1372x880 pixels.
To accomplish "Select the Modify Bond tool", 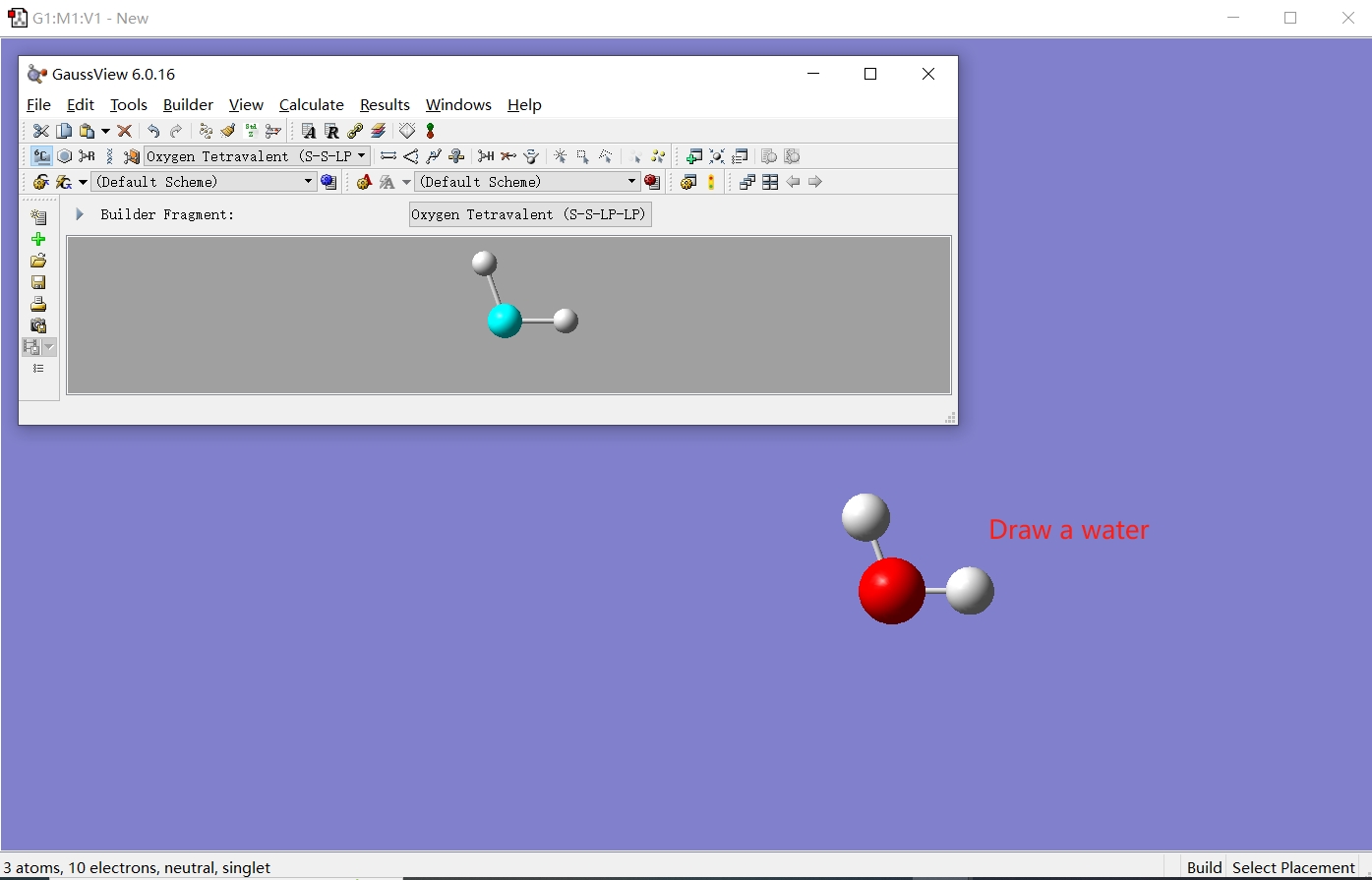I will [388, 156].
